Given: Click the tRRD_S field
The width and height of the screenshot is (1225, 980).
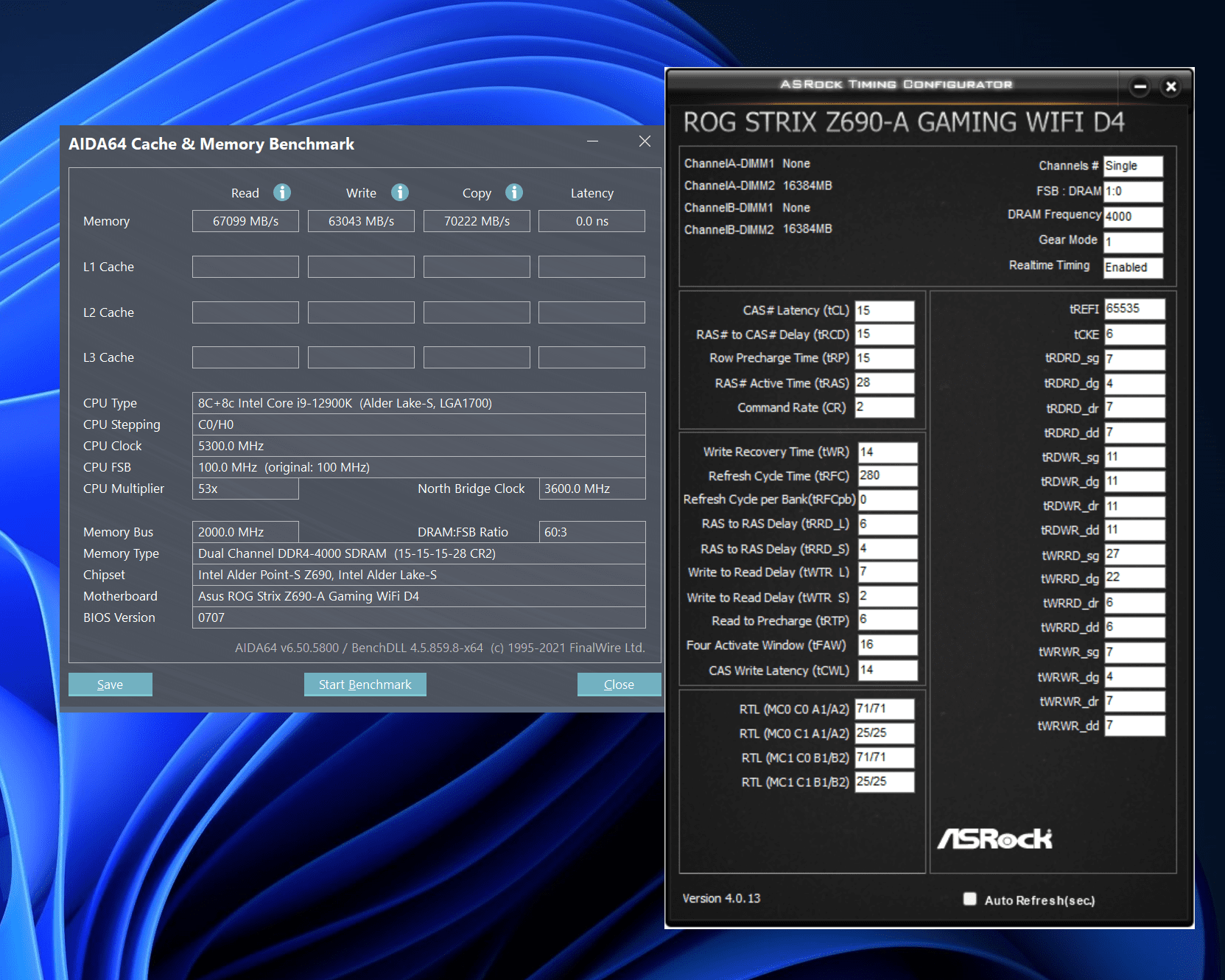Looking at the screenshot, I should [x=888, y=549].
